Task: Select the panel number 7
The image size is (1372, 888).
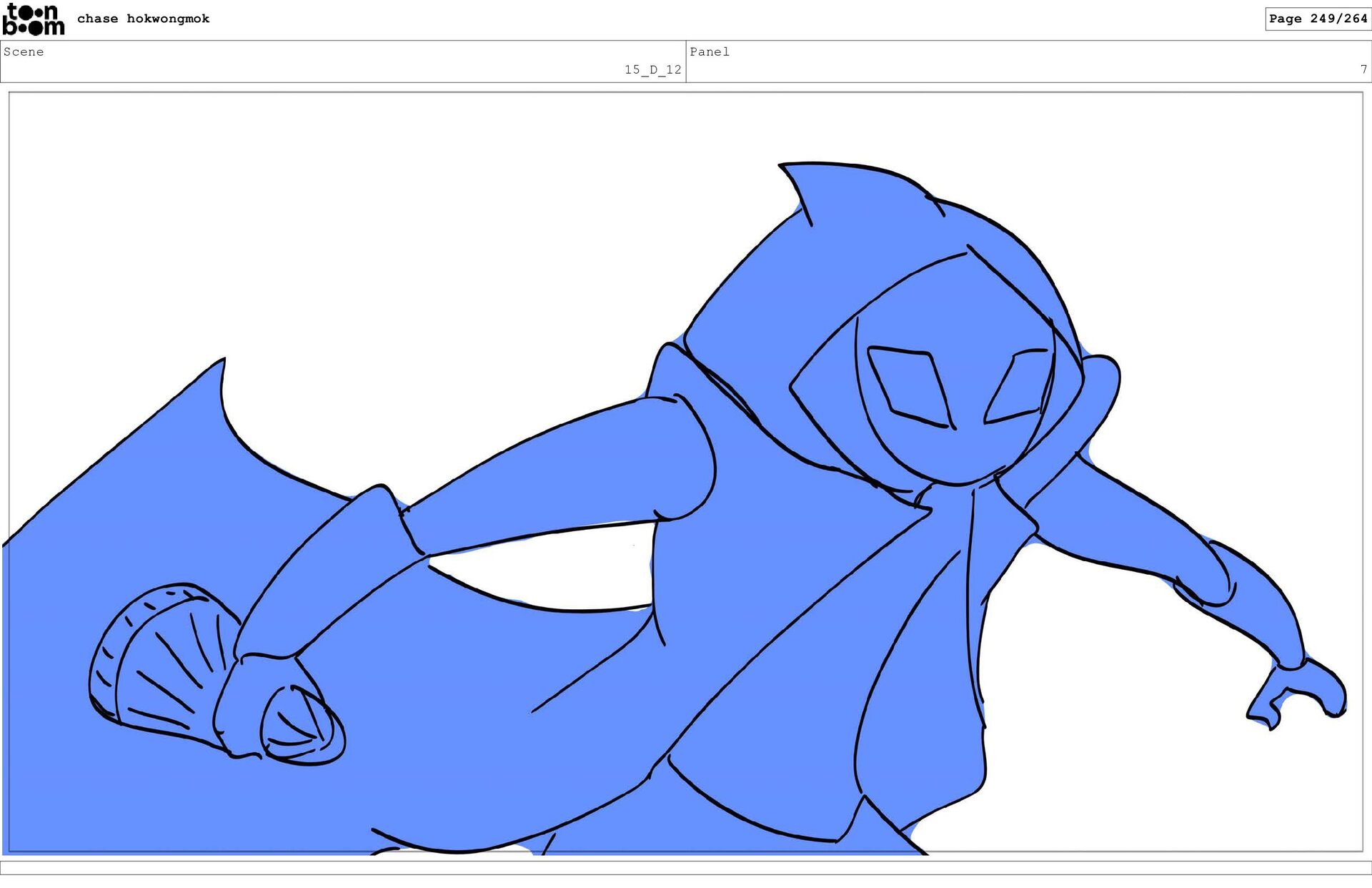Action: click(x=1363, y=69)
